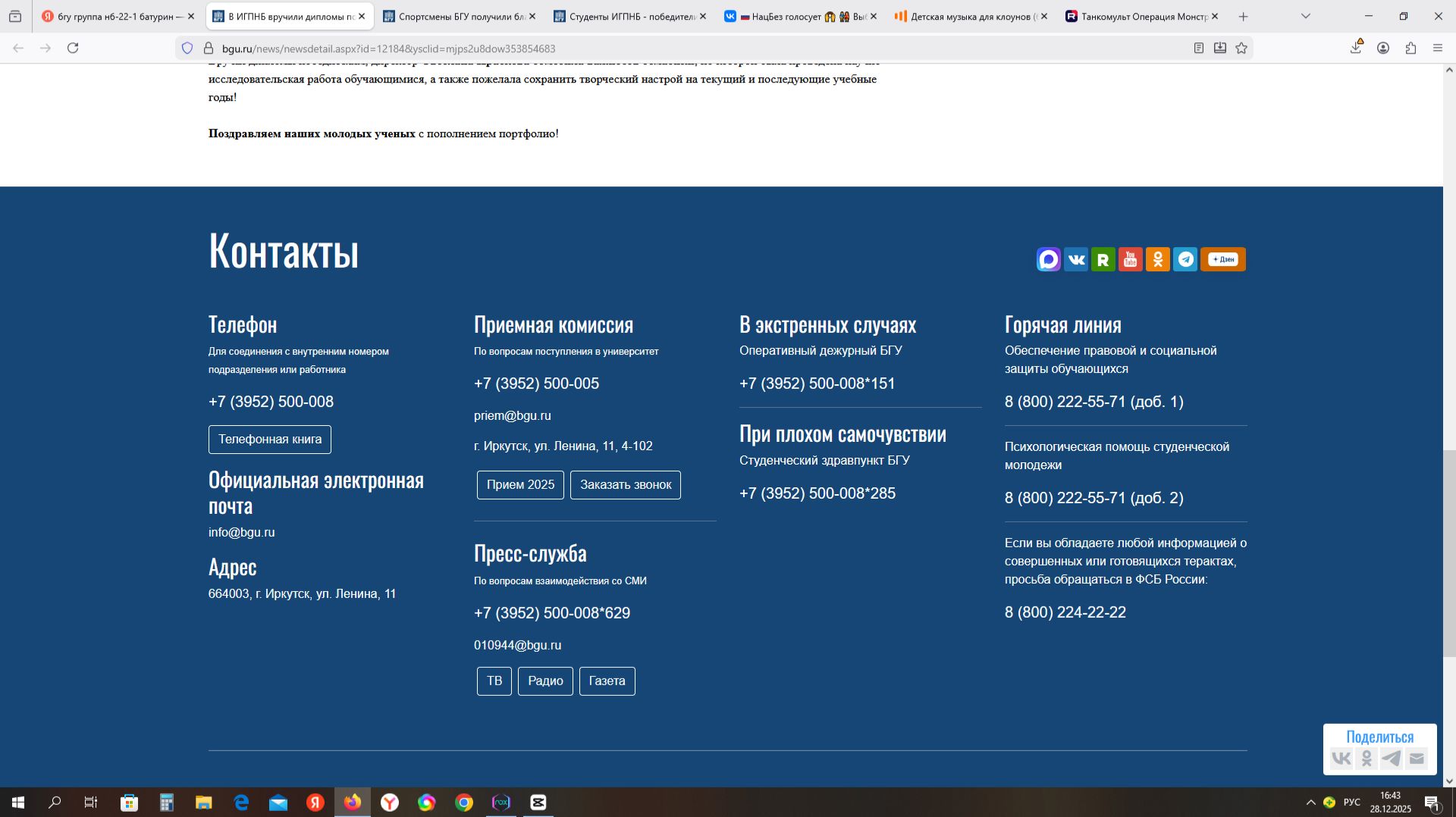The width and height of the screenshot is (1456, 817).
Task: Click the page vertical scrollbar thumb
Action: (x=1449, y=553)
